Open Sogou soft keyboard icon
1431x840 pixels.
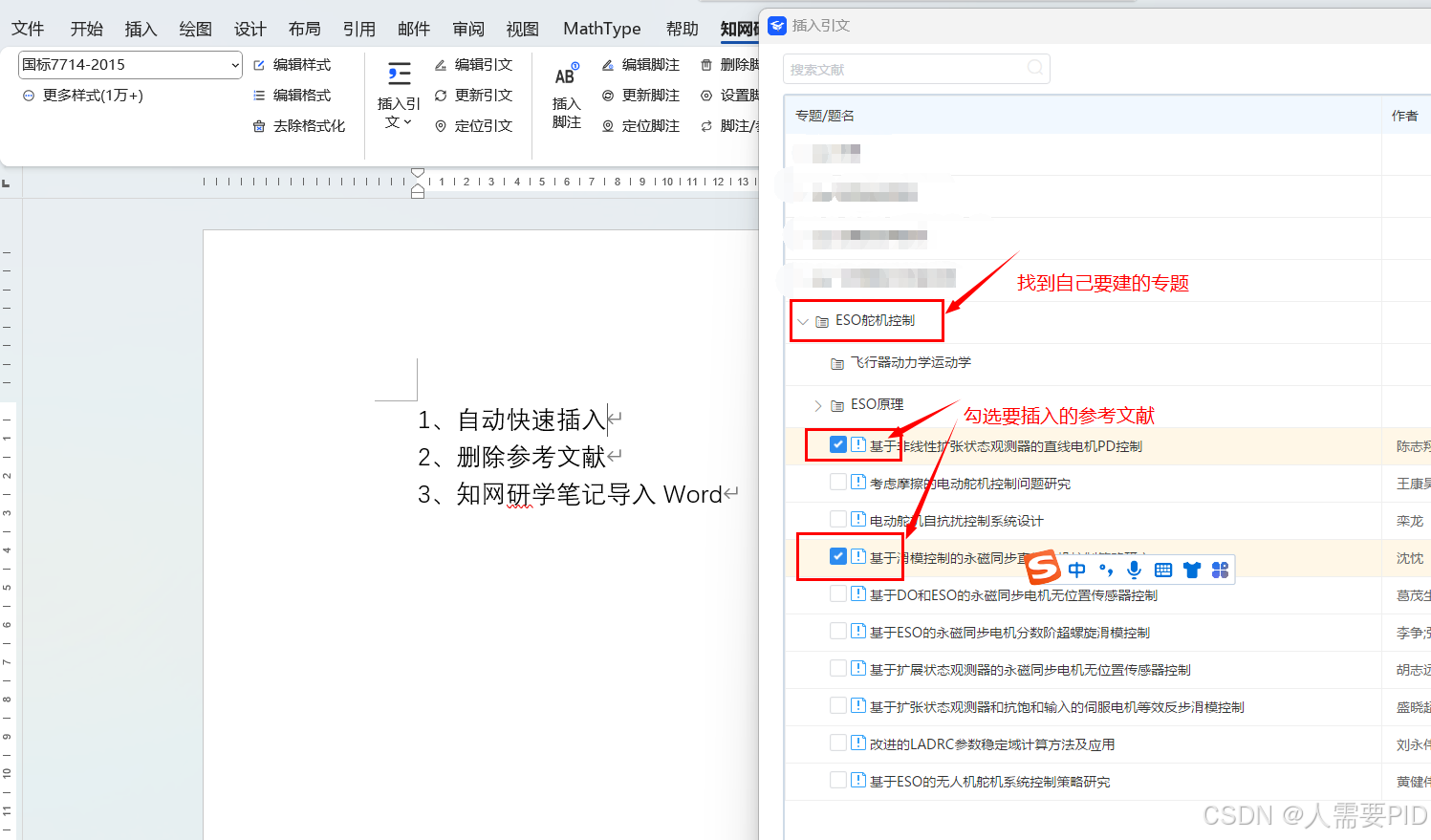click(1163, 571)
